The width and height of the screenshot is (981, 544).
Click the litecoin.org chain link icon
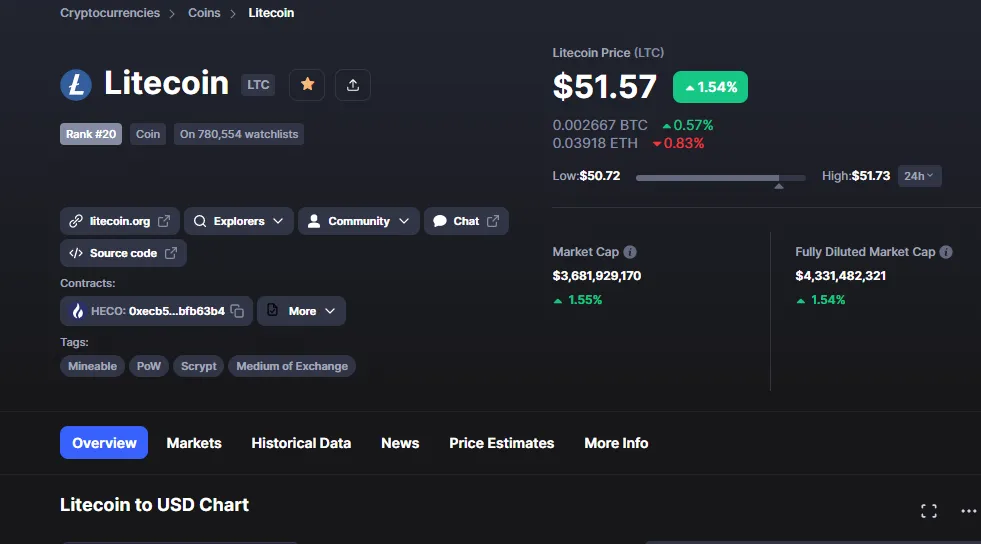click(x=76, y=221)
